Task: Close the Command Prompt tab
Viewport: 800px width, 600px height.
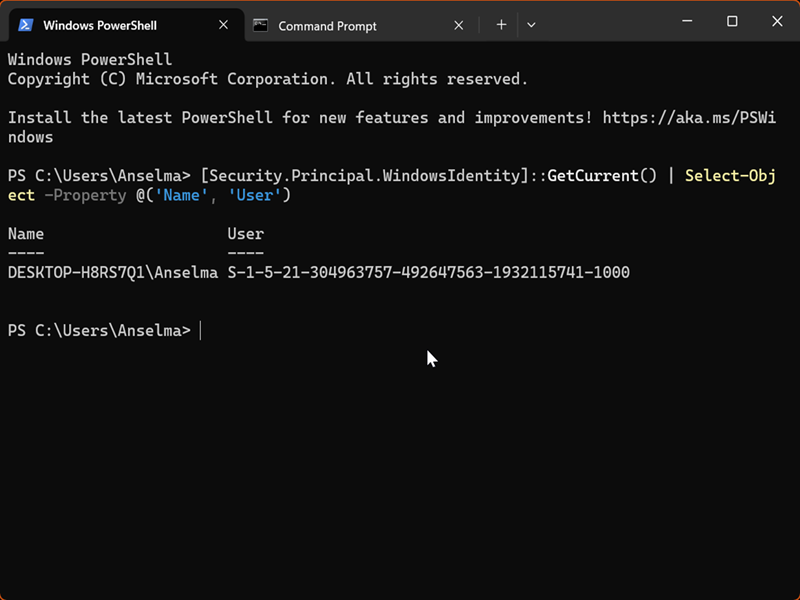Action: 459,25
